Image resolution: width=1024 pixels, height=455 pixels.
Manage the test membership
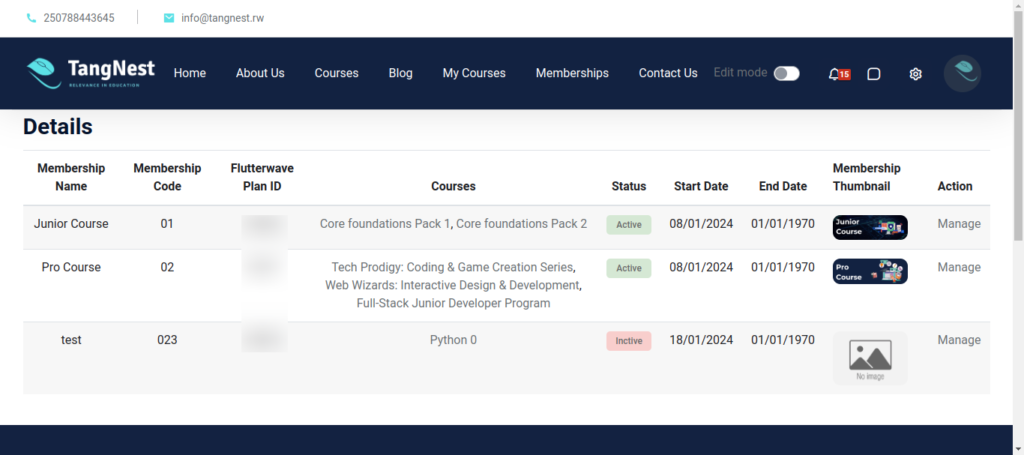pos(958,340)
